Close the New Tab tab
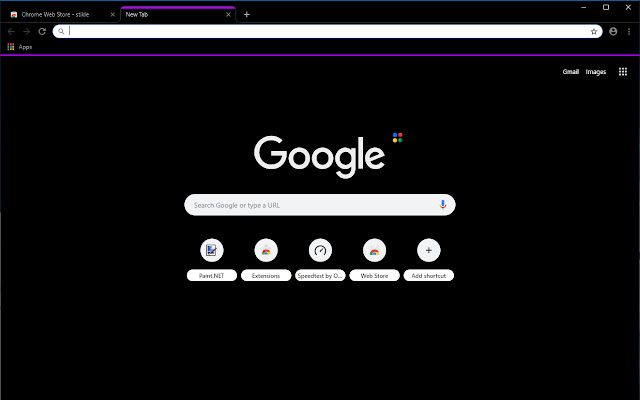 point(228,15)
